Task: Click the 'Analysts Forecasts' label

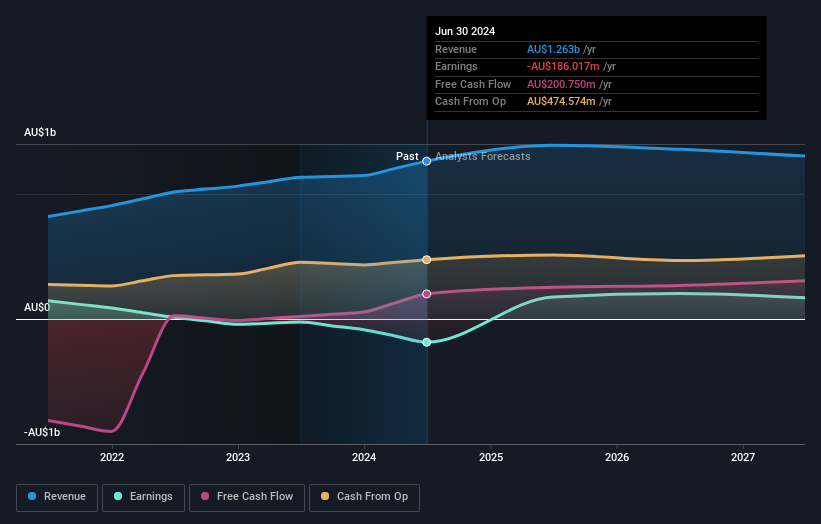Action: click(483, 157)
